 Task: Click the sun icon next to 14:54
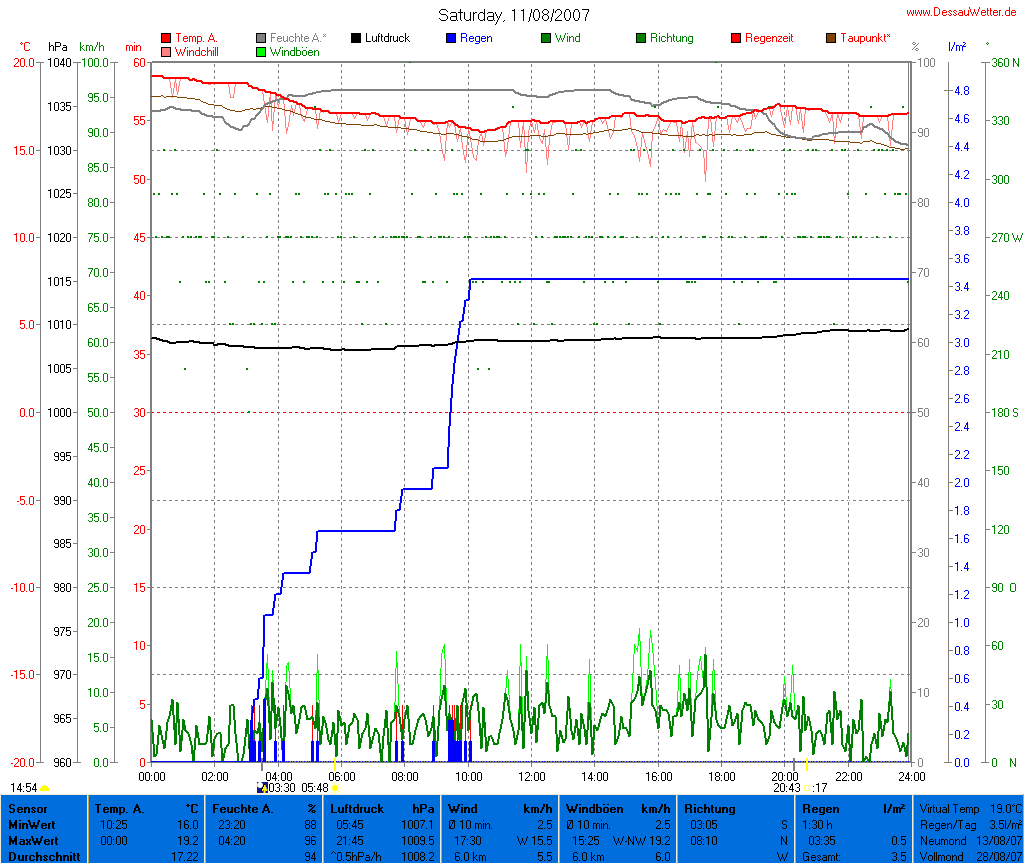(x=45, y=788)
